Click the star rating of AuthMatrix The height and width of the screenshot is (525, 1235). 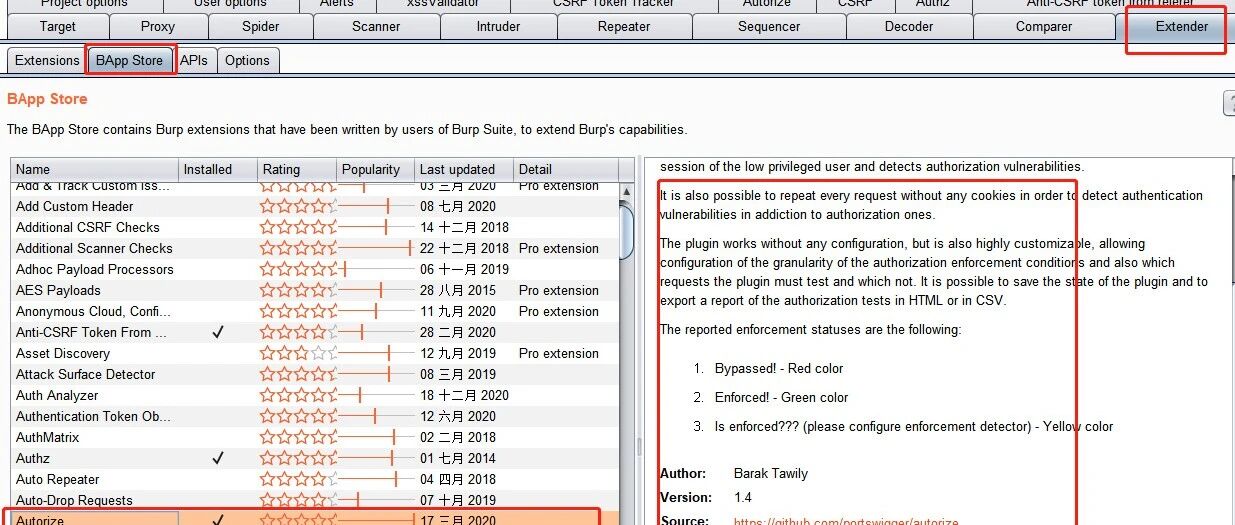299,437
